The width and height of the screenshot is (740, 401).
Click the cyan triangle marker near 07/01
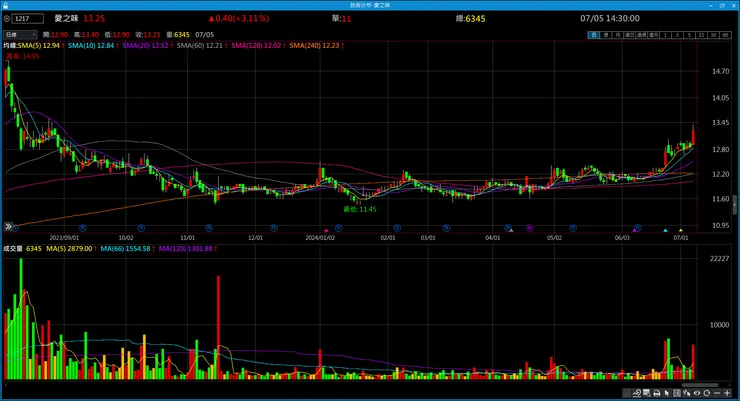click(x=665, y=230)
